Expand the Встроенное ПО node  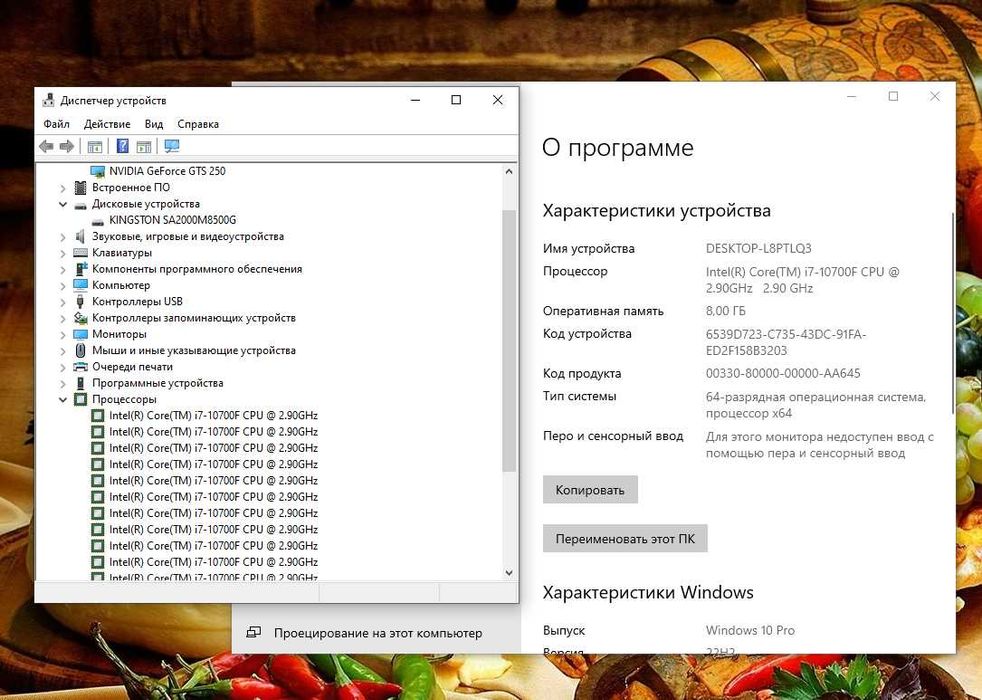tap(63, 188)
